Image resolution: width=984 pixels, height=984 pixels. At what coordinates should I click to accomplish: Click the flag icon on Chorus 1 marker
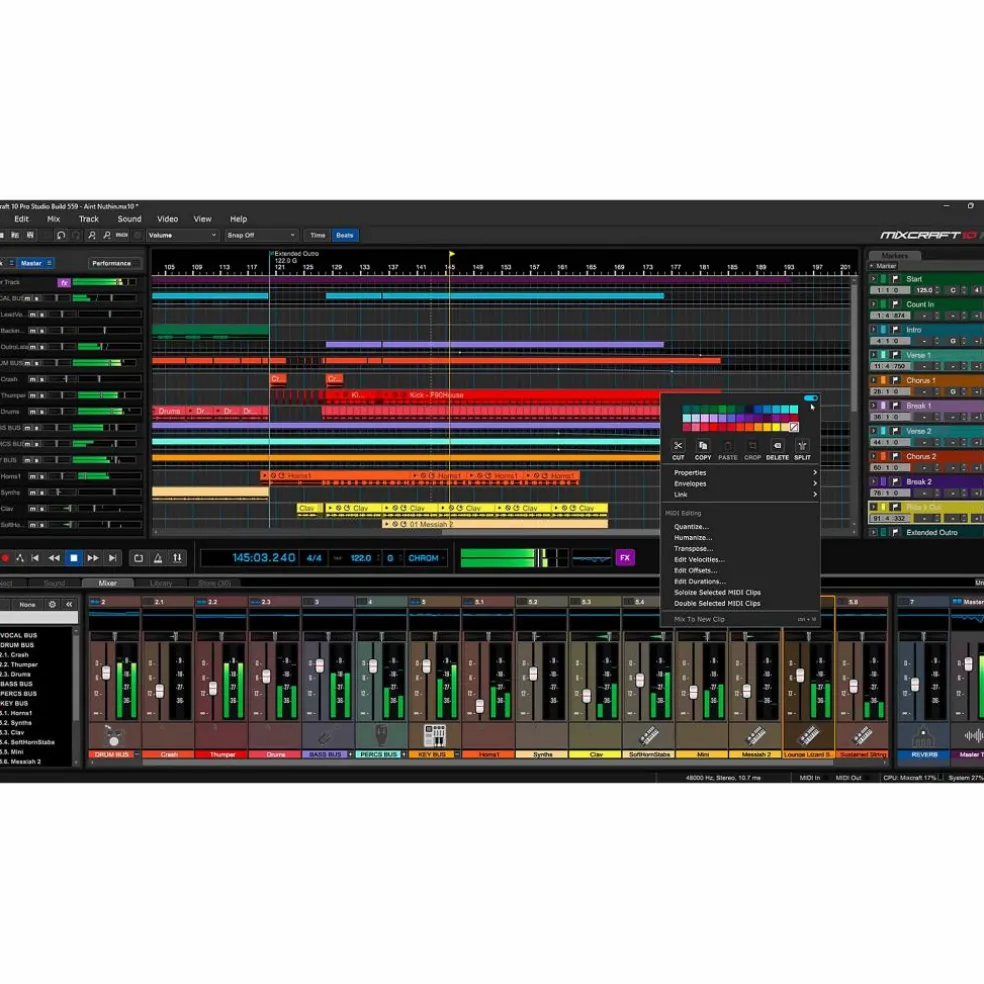click(x=896, y=380)
